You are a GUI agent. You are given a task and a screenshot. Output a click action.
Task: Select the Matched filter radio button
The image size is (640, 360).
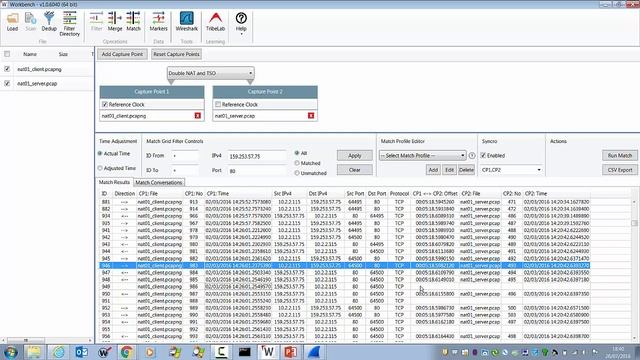[297, 163]
